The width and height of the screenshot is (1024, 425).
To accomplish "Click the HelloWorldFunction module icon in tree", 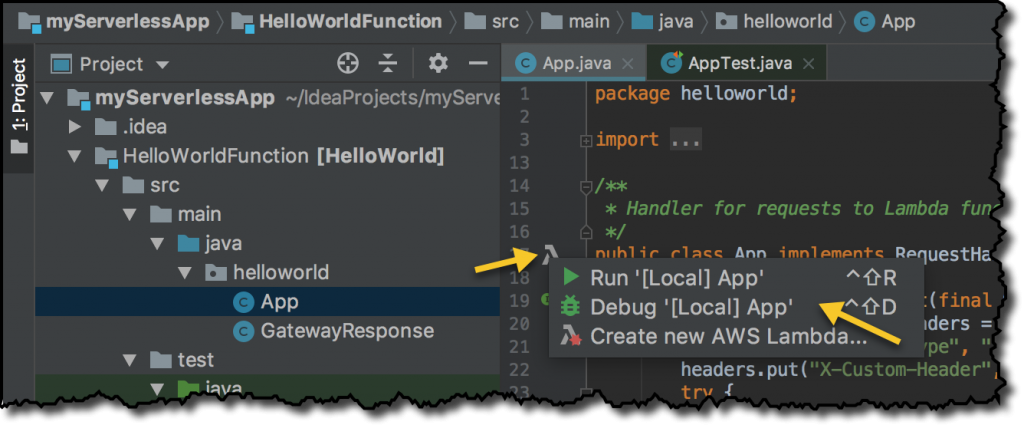I will (106, 157).
